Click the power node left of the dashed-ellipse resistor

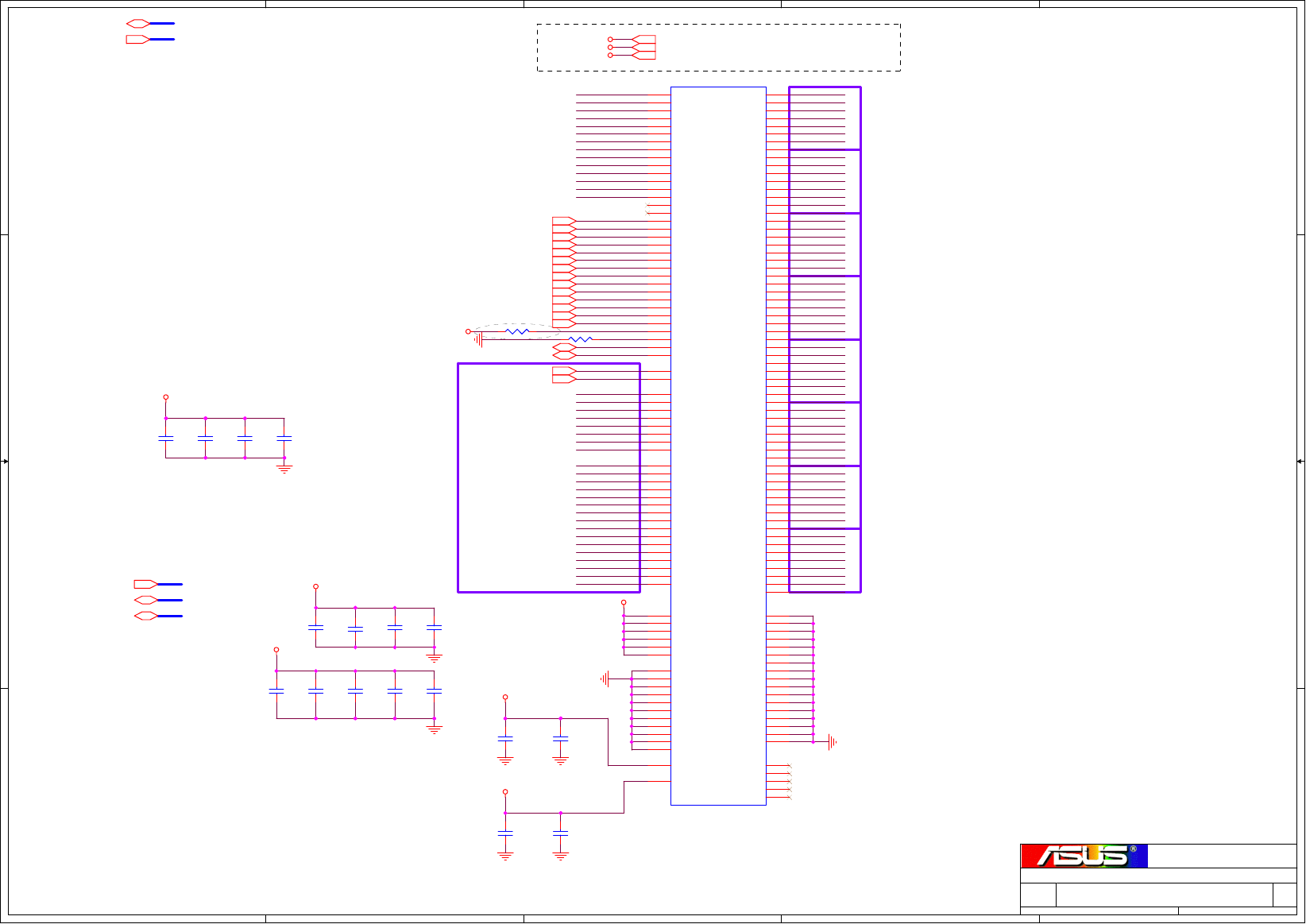tap(468, 331)
